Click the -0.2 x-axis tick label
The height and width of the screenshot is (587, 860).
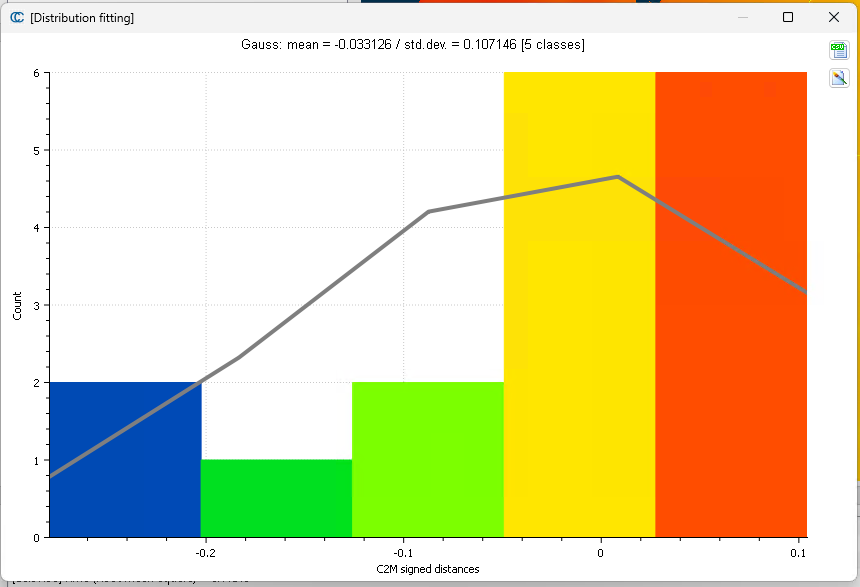pyautogui.click(x=206, y=553)
